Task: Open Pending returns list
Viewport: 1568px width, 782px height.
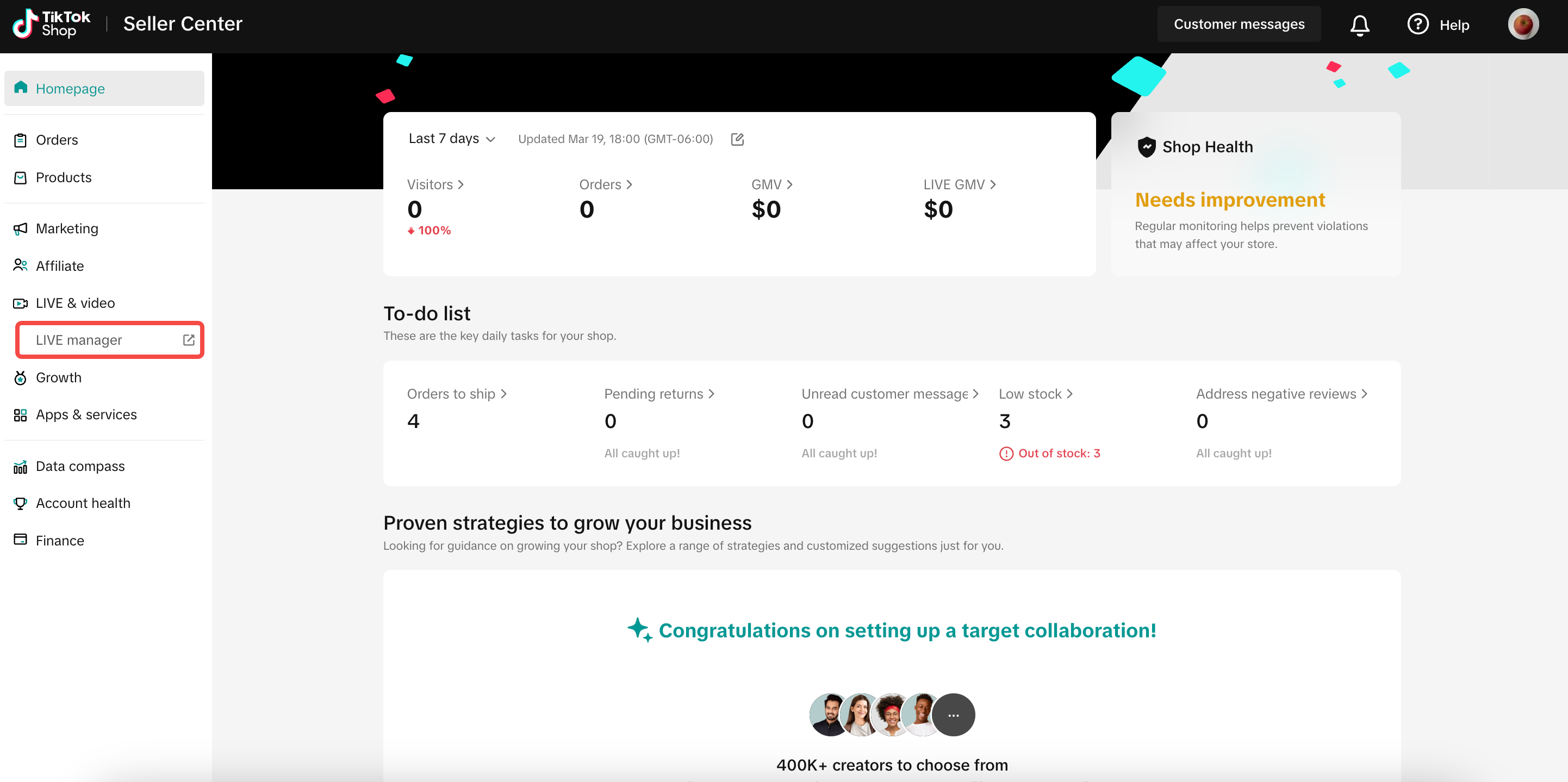Action: point(659,394)
